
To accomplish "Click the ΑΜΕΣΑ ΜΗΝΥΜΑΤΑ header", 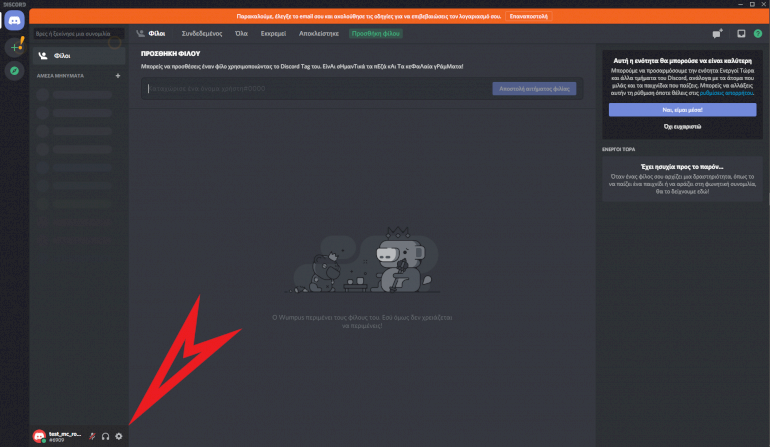I will [x=60, y=76].
